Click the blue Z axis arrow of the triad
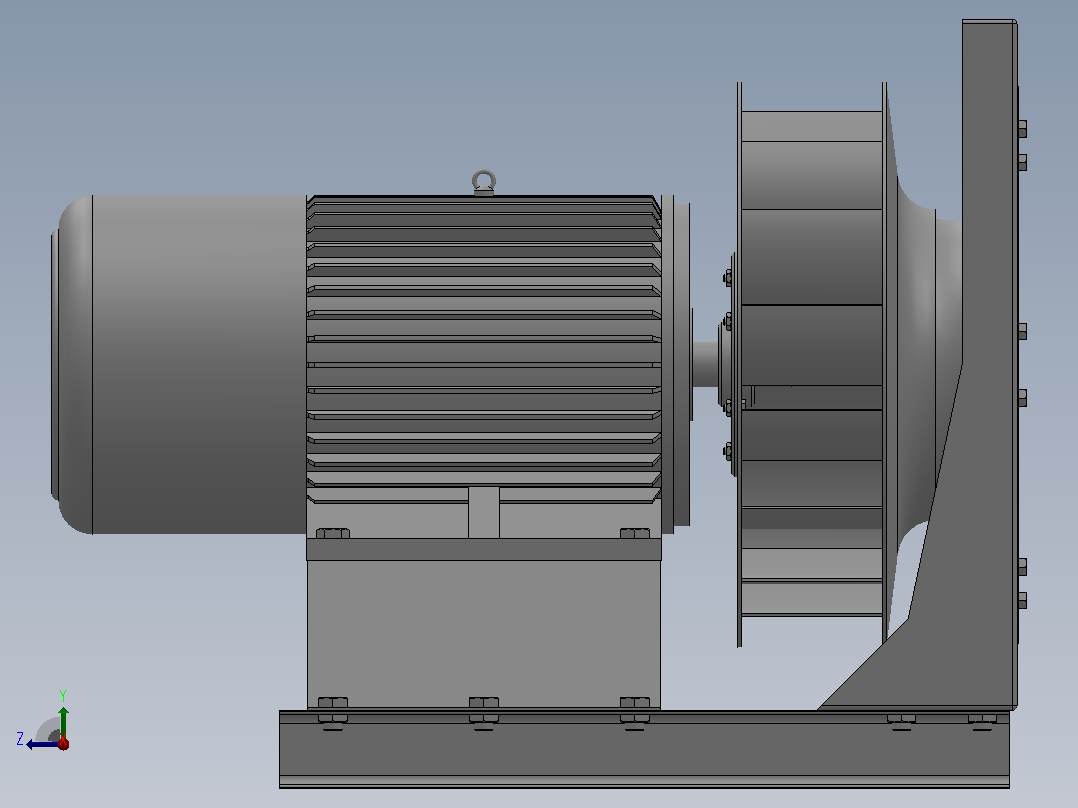The height and width of the screenshot is (808, 1078). pos(43,744)
